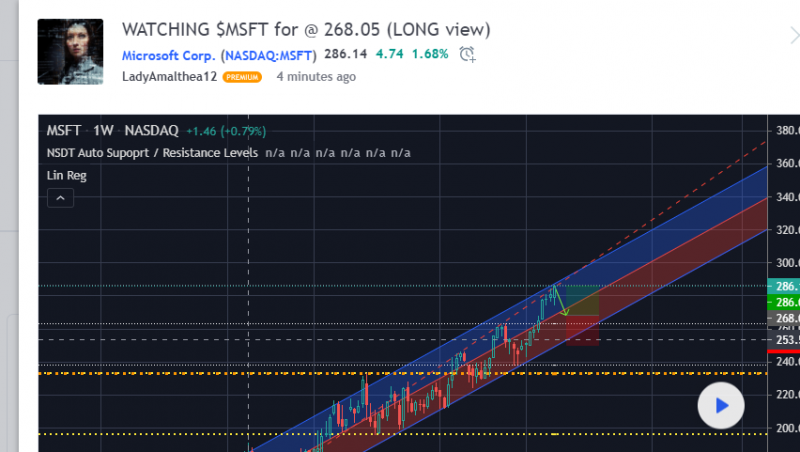The height and width of the screenshot is (452, 800).
Task: Click the green 286.0 price axis label
Action: coord(783,302)
